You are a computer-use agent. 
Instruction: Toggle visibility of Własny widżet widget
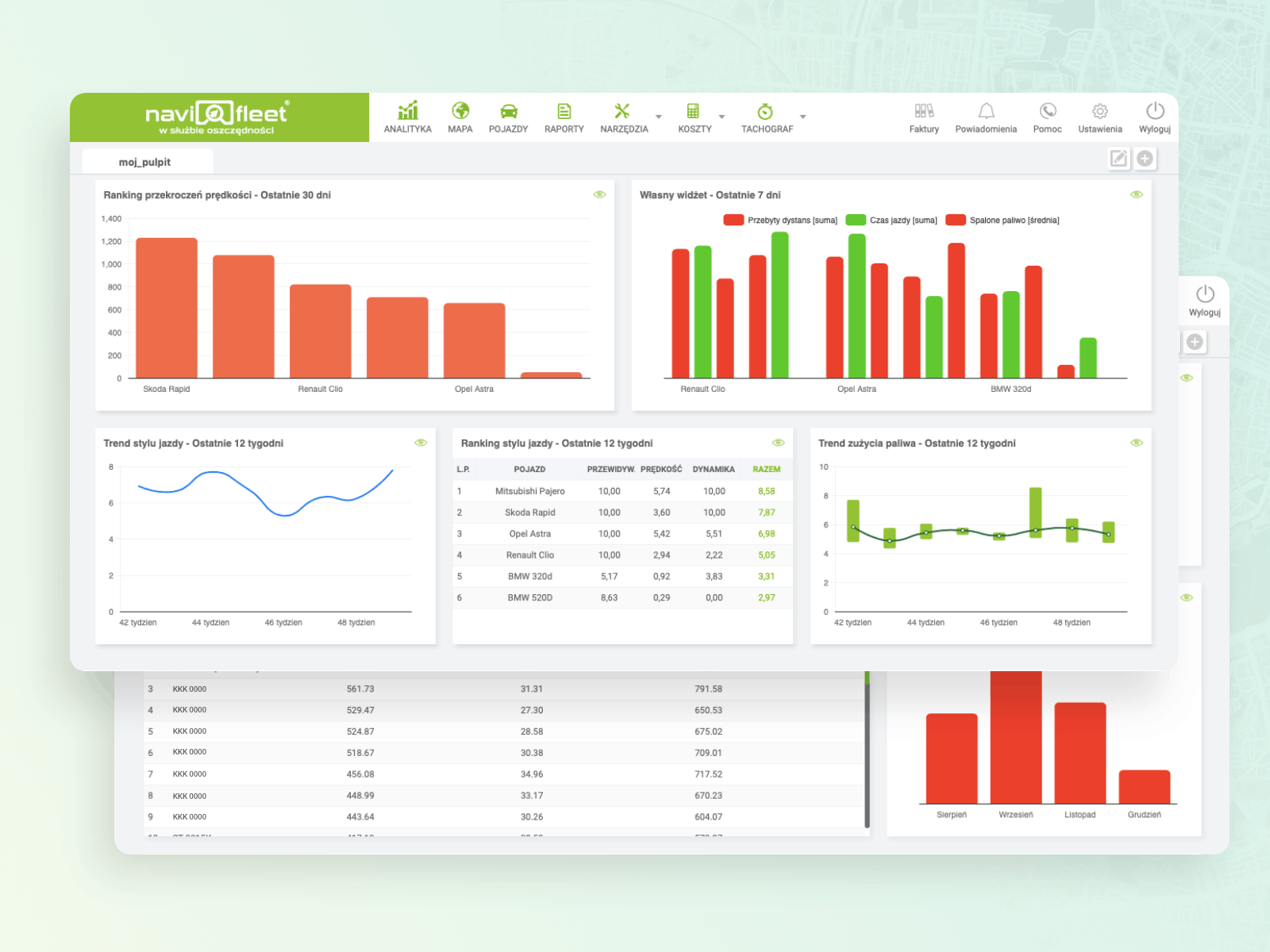(x=1137, y=194)
